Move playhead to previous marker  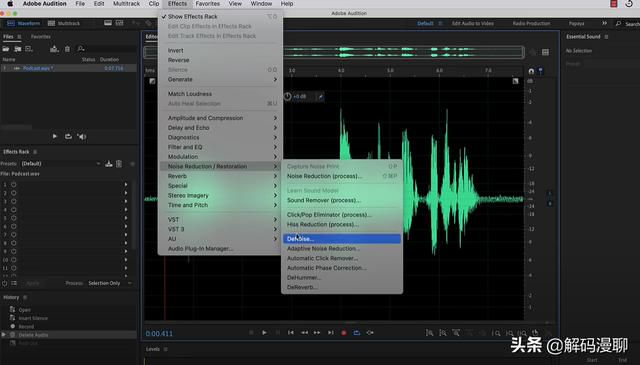(x=291, y=333)
